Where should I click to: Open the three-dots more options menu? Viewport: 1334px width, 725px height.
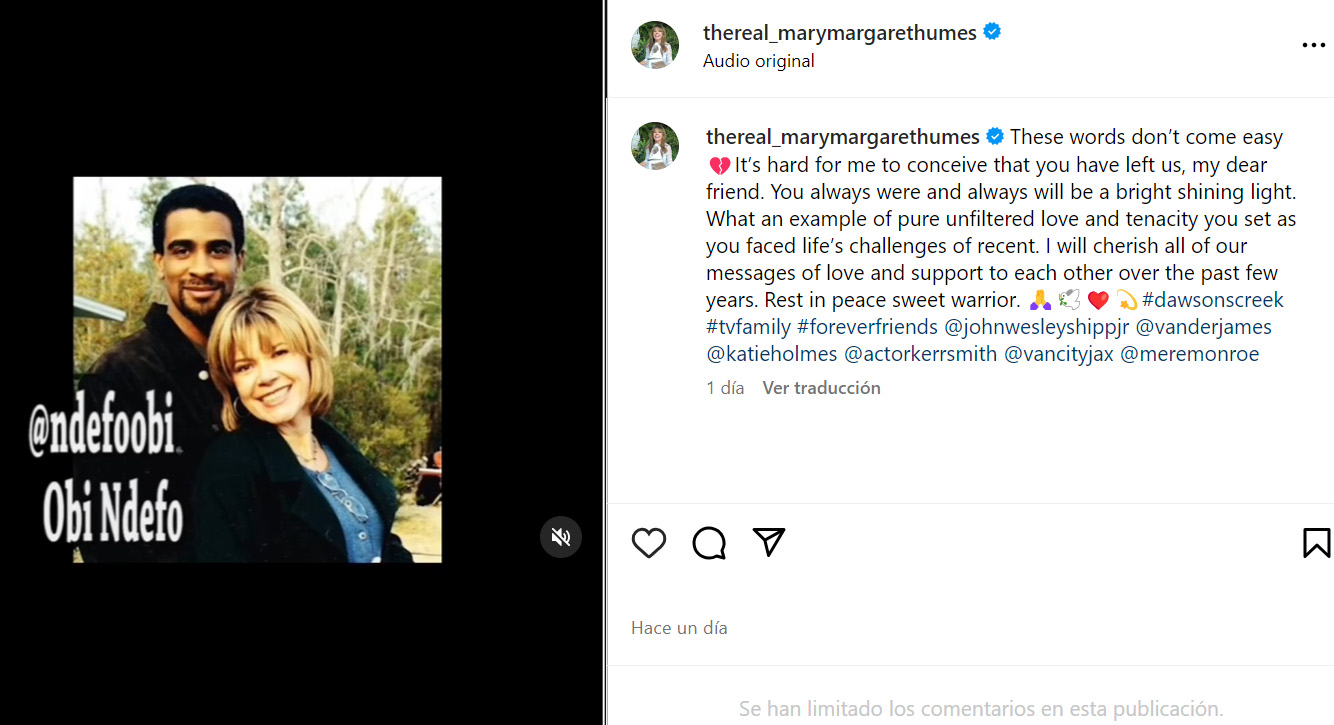[x=1312, y=45]
